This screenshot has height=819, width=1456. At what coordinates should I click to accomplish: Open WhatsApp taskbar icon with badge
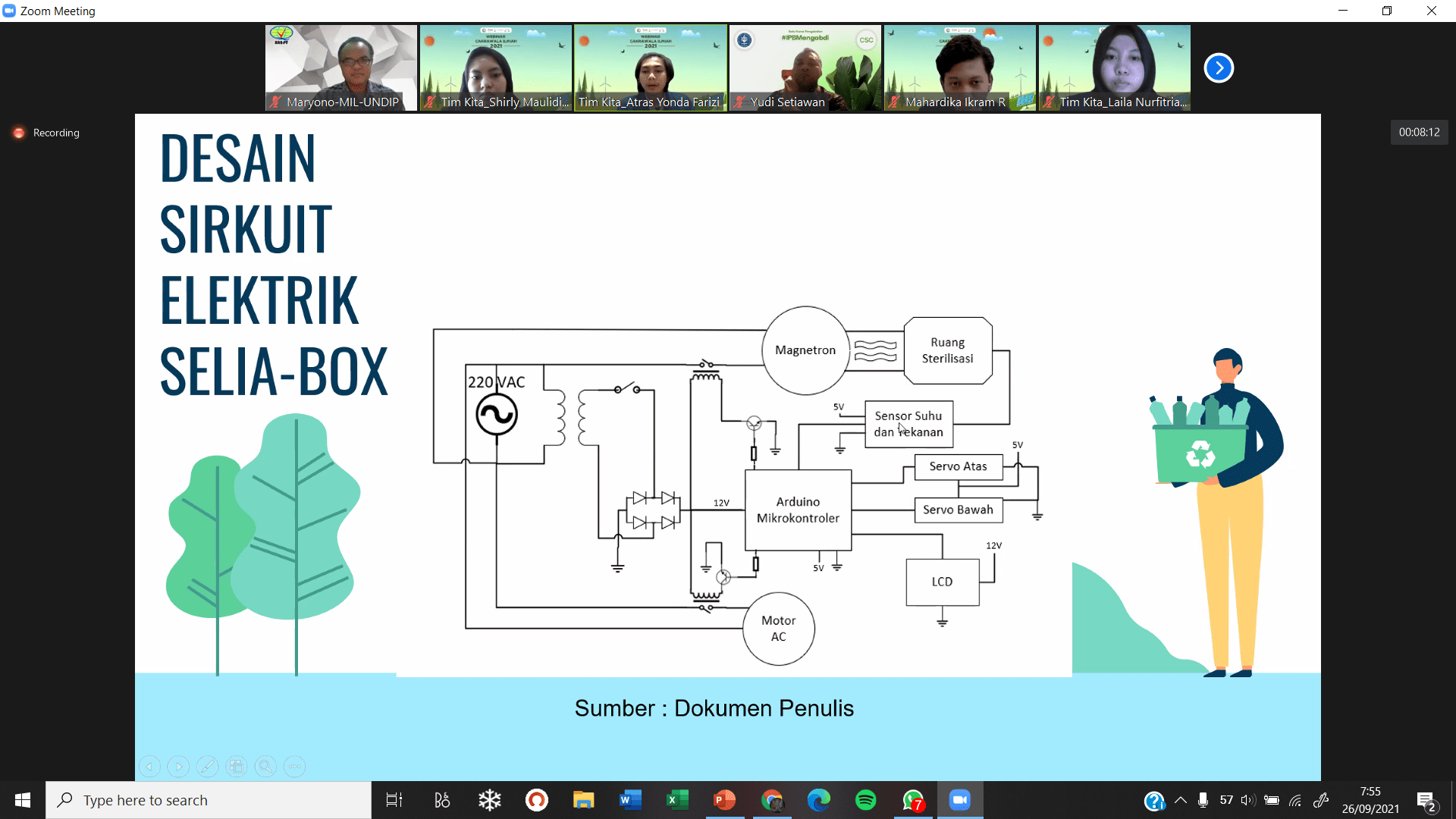tap(912, 800)
